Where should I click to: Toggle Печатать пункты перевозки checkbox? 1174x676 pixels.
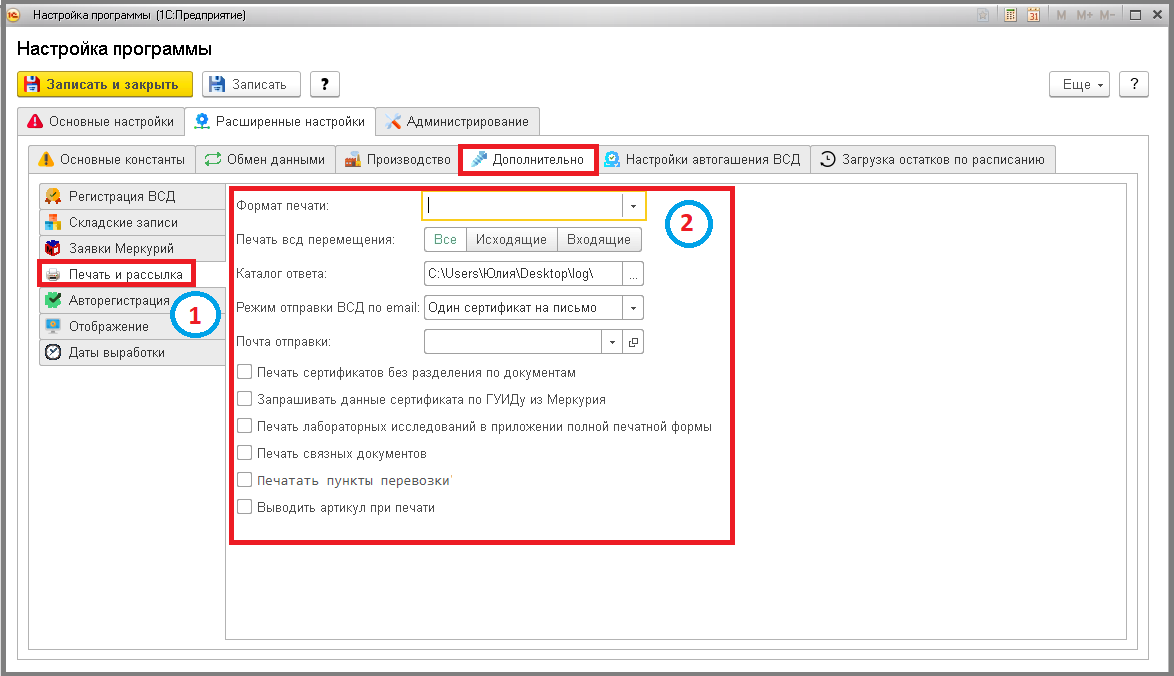(x=244, y=480)
